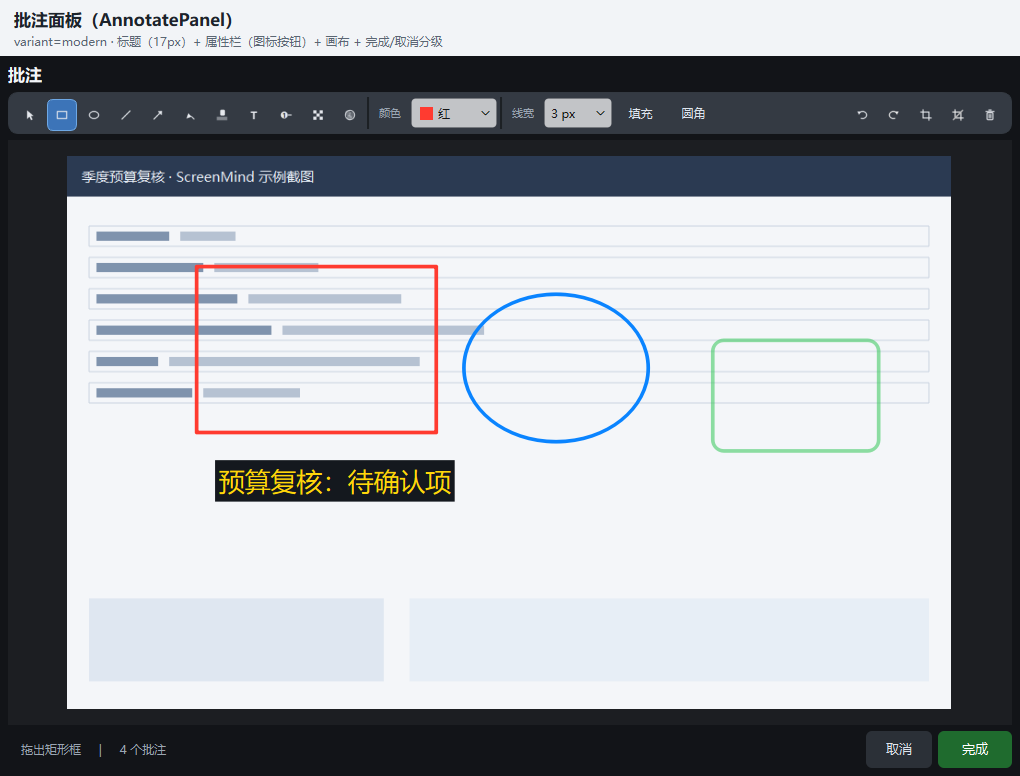Activate the arrow drawing tool
This screenshot has width=1020, height=776.
click(157, 115)
